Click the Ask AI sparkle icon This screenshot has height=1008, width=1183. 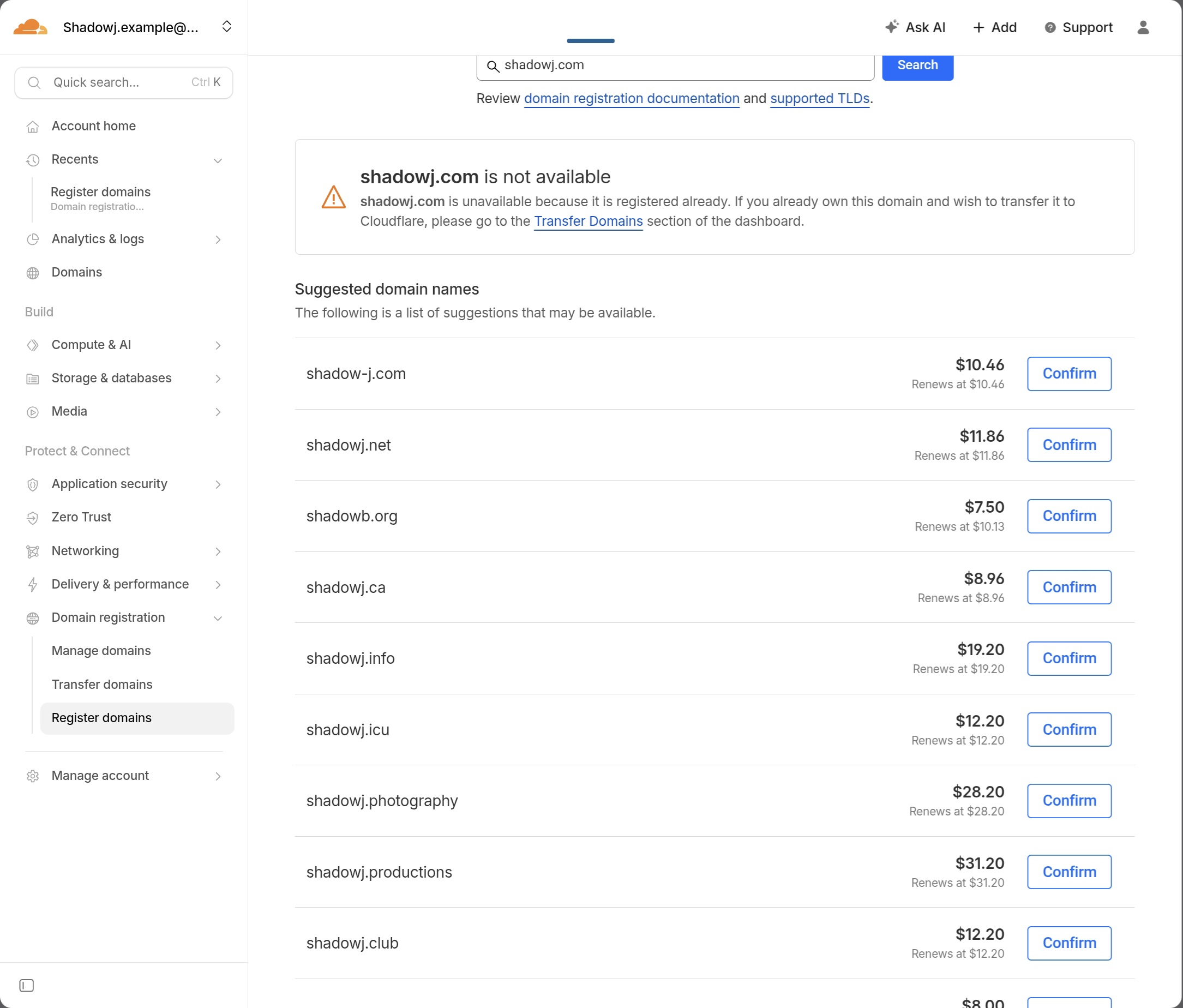891,27
